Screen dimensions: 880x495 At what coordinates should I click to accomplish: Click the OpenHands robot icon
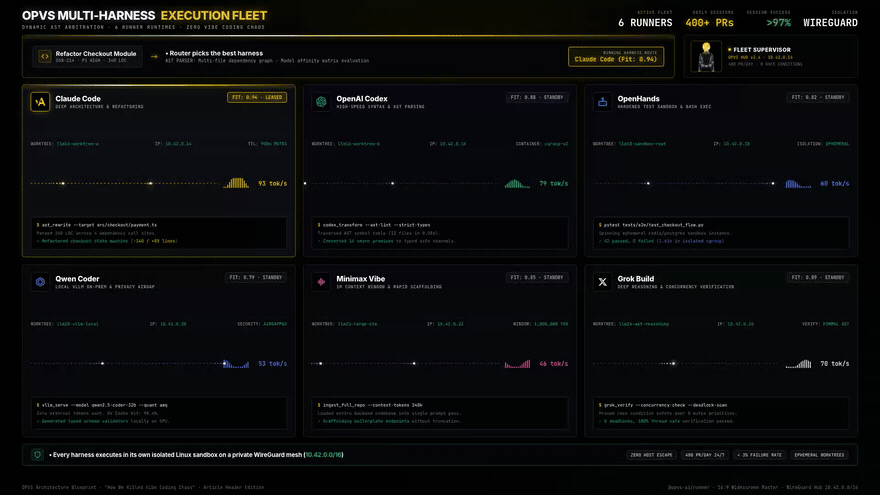602,102
